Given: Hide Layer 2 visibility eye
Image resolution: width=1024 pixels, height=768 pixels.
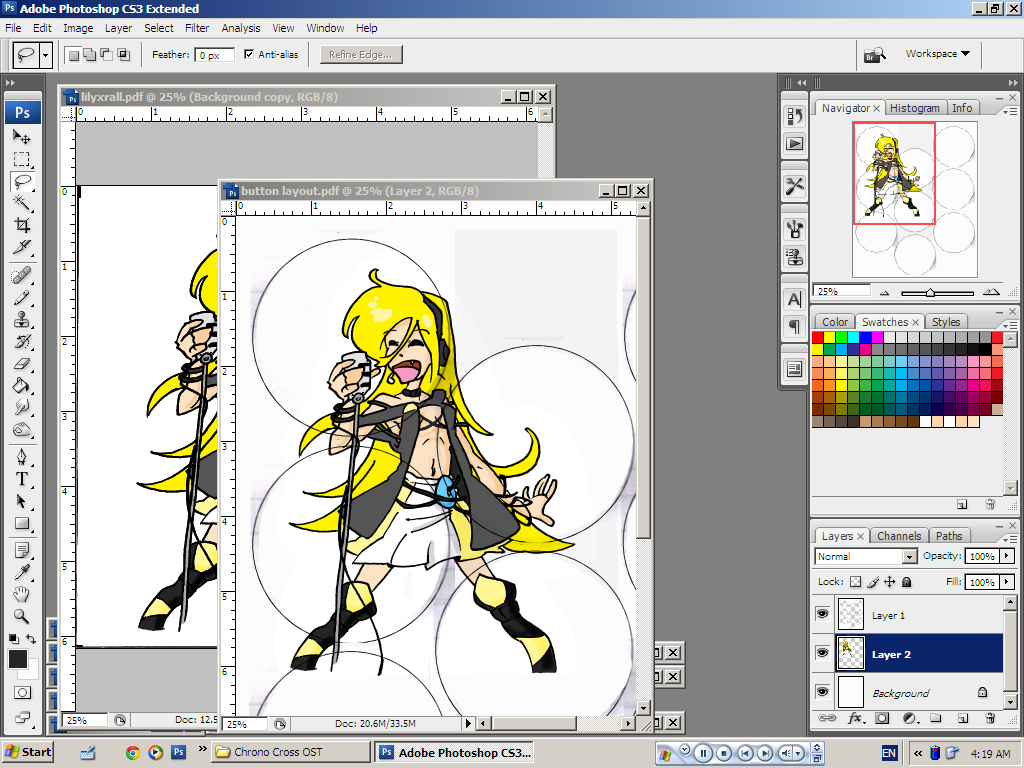Looking at the screenshot, I should click(x=823, y=653).
